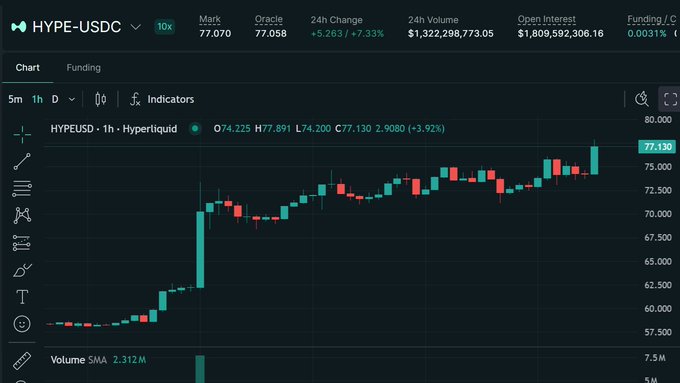The width and height of the screenshot is (680, 383).
Task: Change the candlestick chart type
Action: click(x=101, y=99)
